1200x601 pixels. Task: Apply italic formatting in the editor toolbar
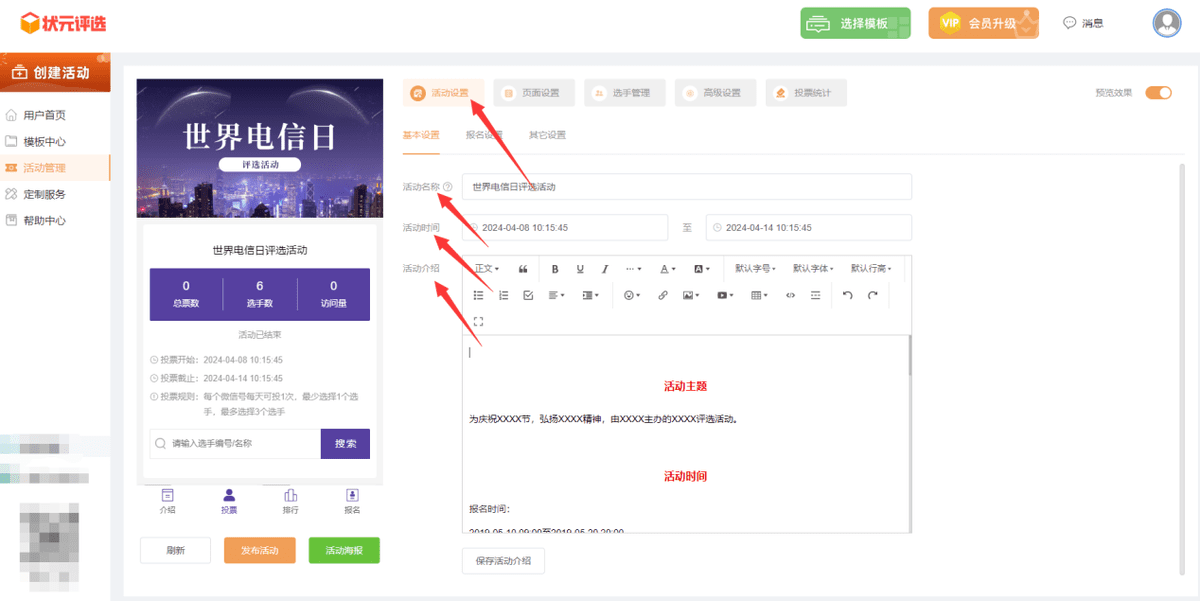[x=604, y=269]
